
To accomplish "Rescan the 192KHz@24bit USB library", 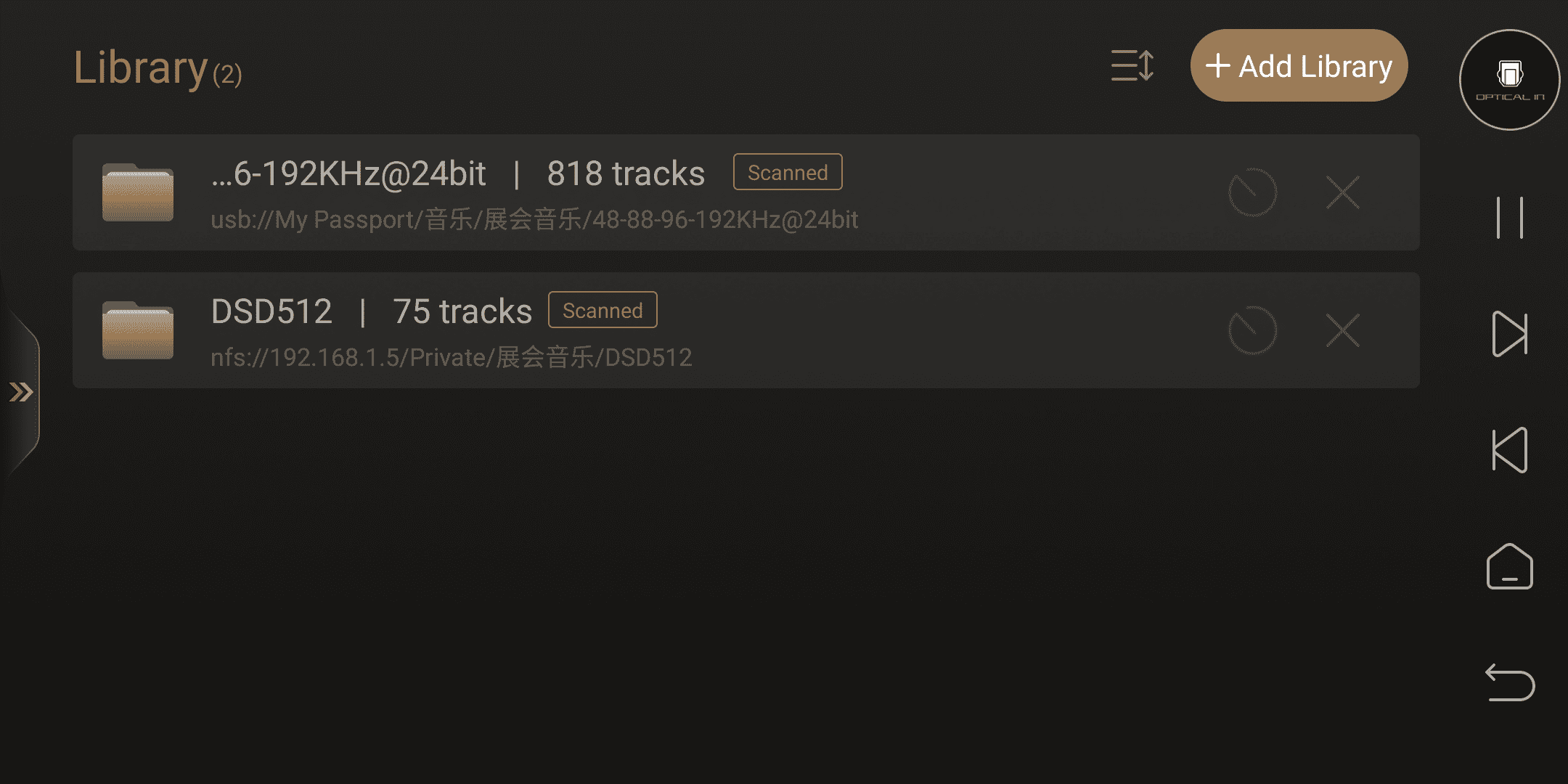I will [1252, 192].
